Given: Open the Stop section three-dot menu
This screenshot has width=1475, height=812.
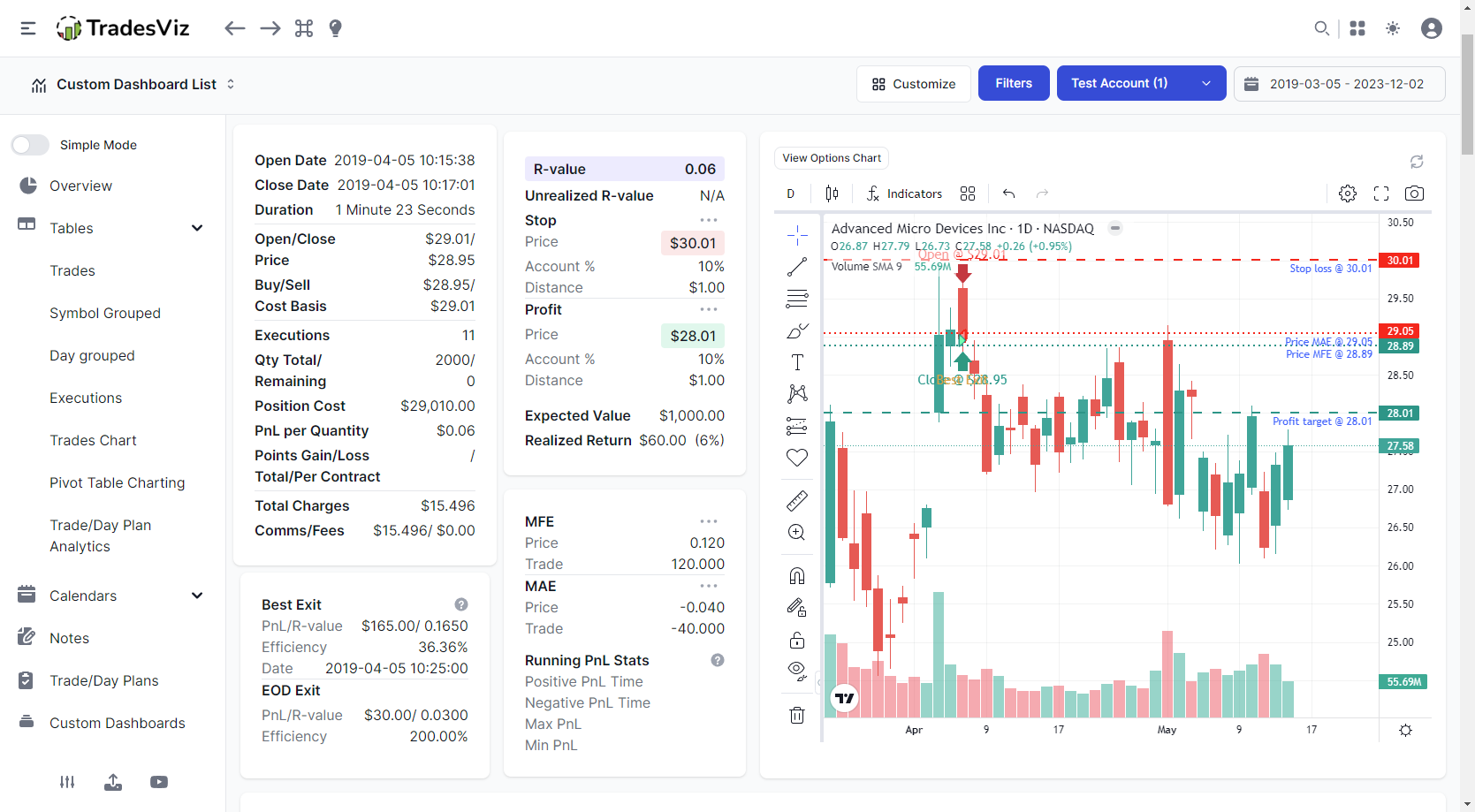Looking at the screenshot, I should click(709, 220).
